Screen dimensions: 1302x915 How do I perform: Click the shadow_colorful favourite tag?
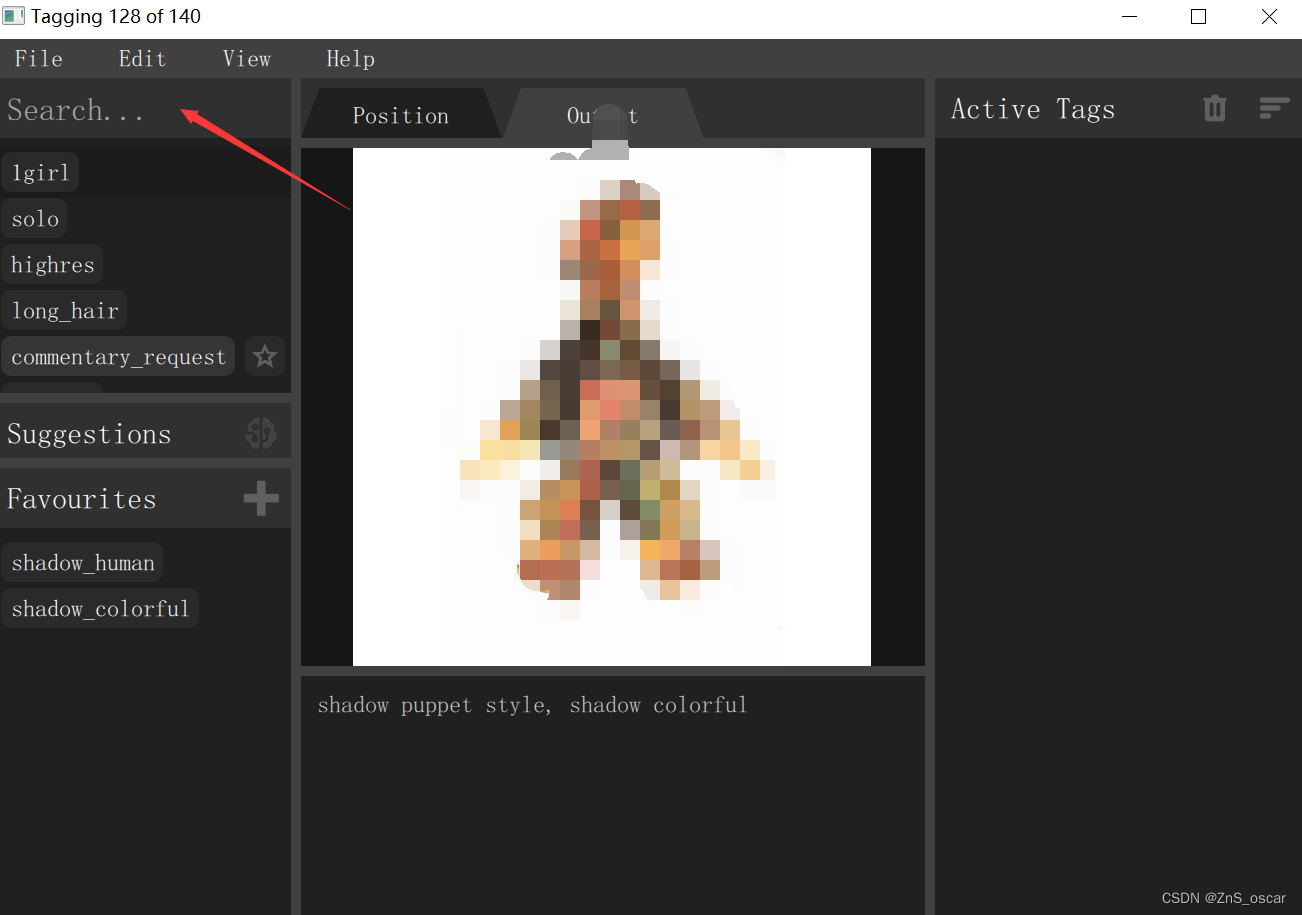click(100, 608)
